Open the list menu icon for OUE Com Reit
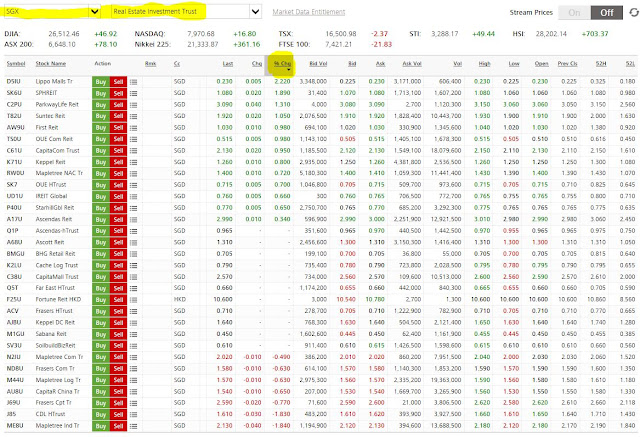Viewport: 640px width, 437px height. tap(133, 139)
